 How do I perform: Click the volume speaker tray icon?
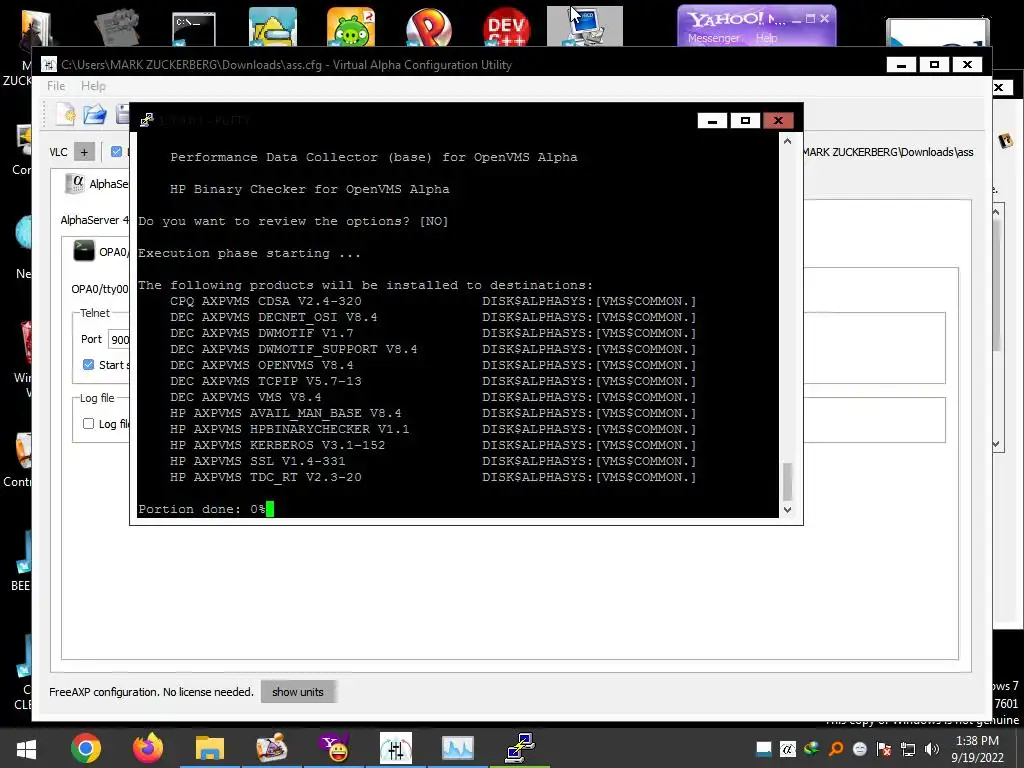932,749
